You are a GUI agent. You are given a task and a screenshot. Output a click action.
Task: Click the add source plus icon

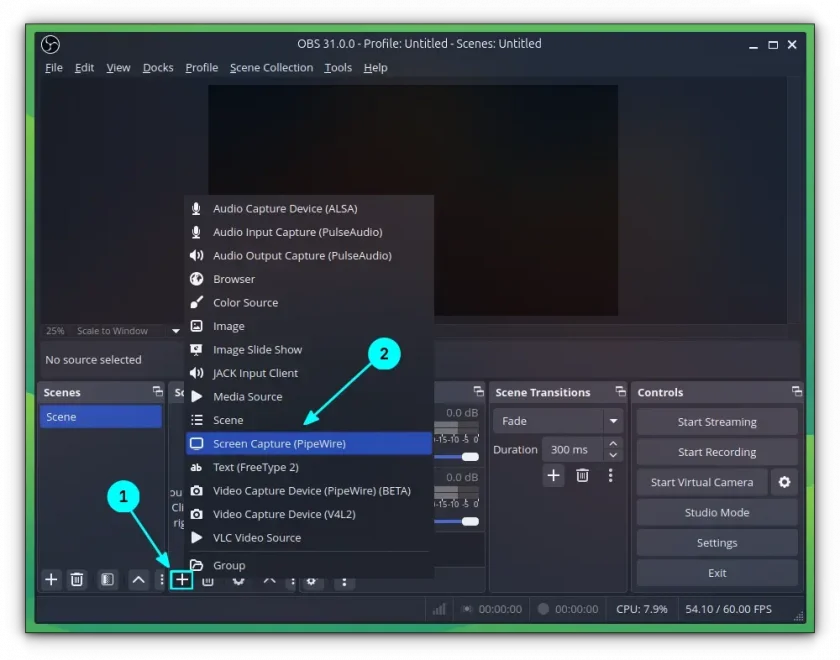182,580
